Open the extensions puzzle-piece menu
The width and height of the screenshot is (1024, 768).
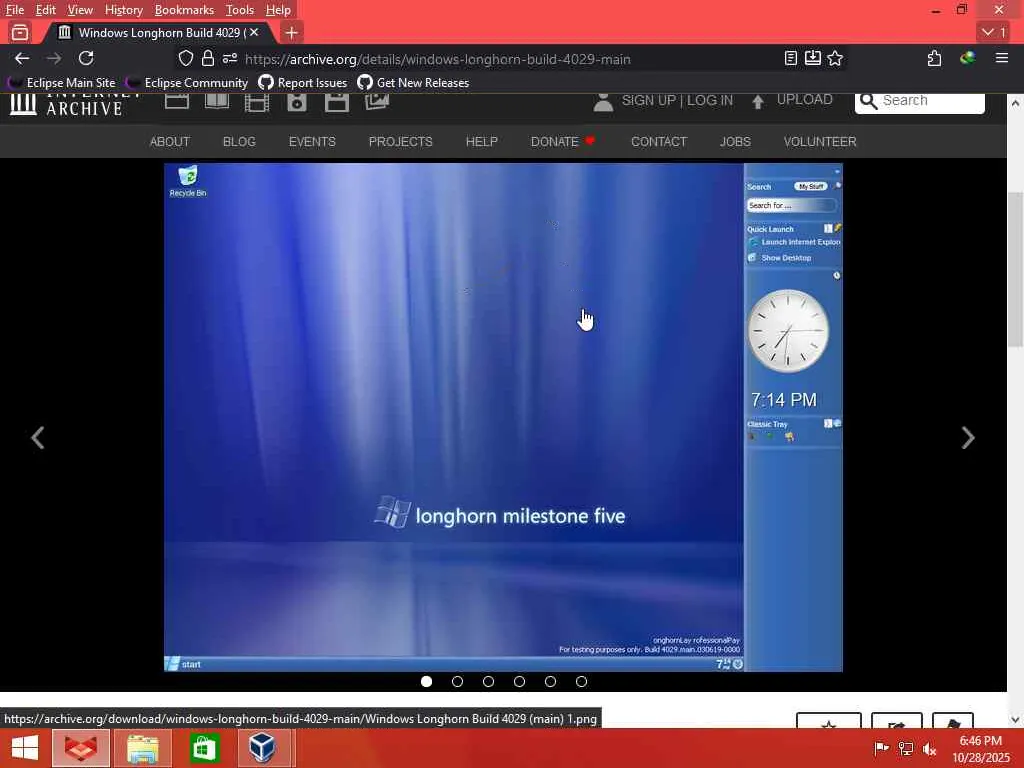(x=935, y=58)
